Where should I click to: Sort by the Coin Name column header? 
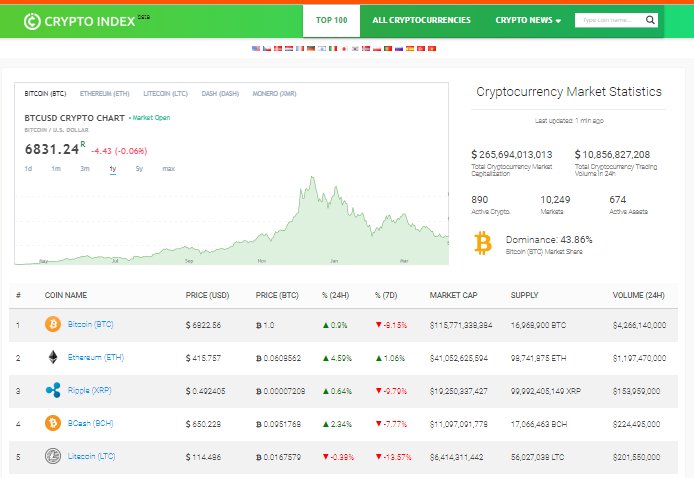[66, 295]
